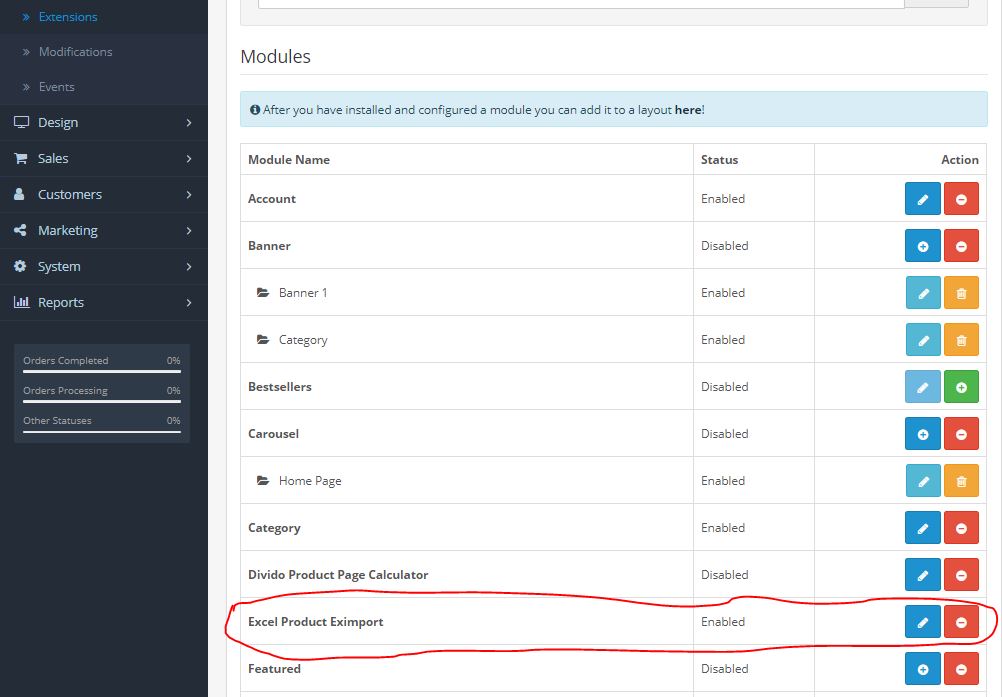1002x697 pixels.
Task: Uninstall the bold Category module
Action: (960, 528)
